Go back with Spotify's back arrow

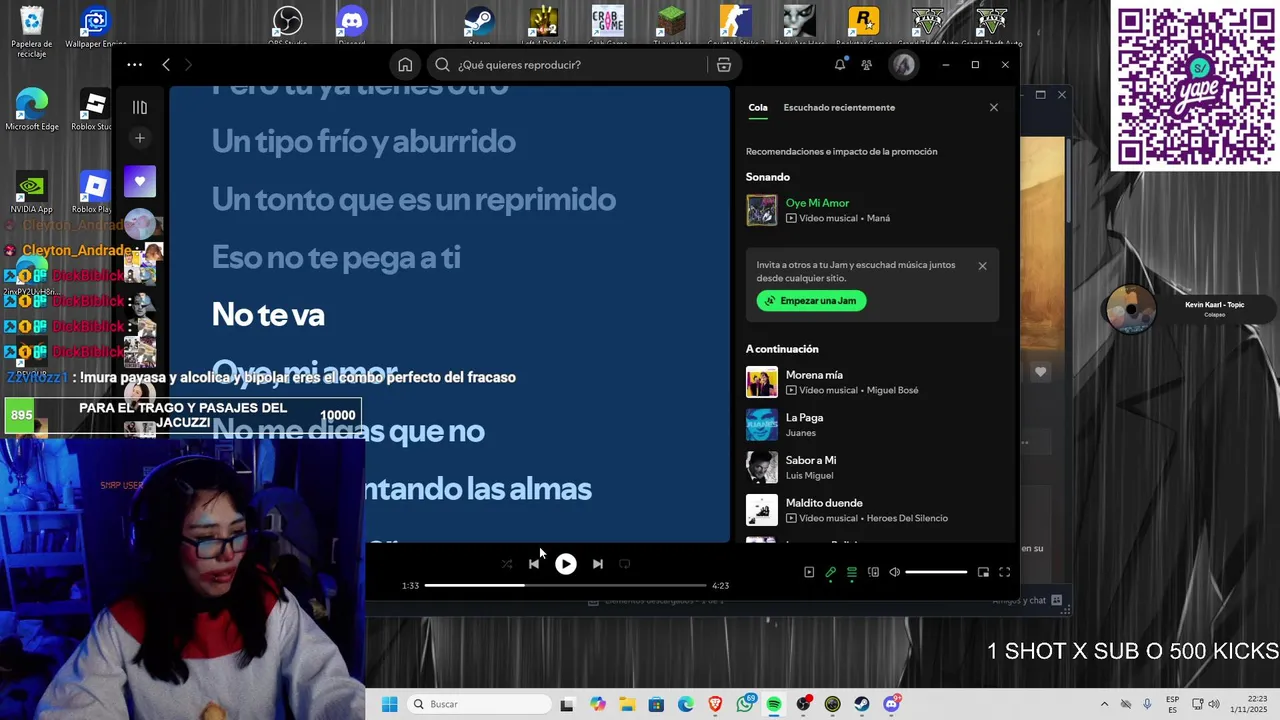(x=166, y=65)
